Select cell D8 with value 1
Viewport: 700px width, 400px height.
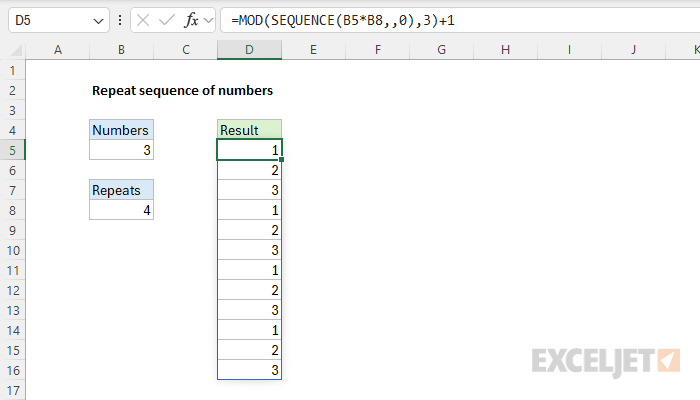[249, 210]
